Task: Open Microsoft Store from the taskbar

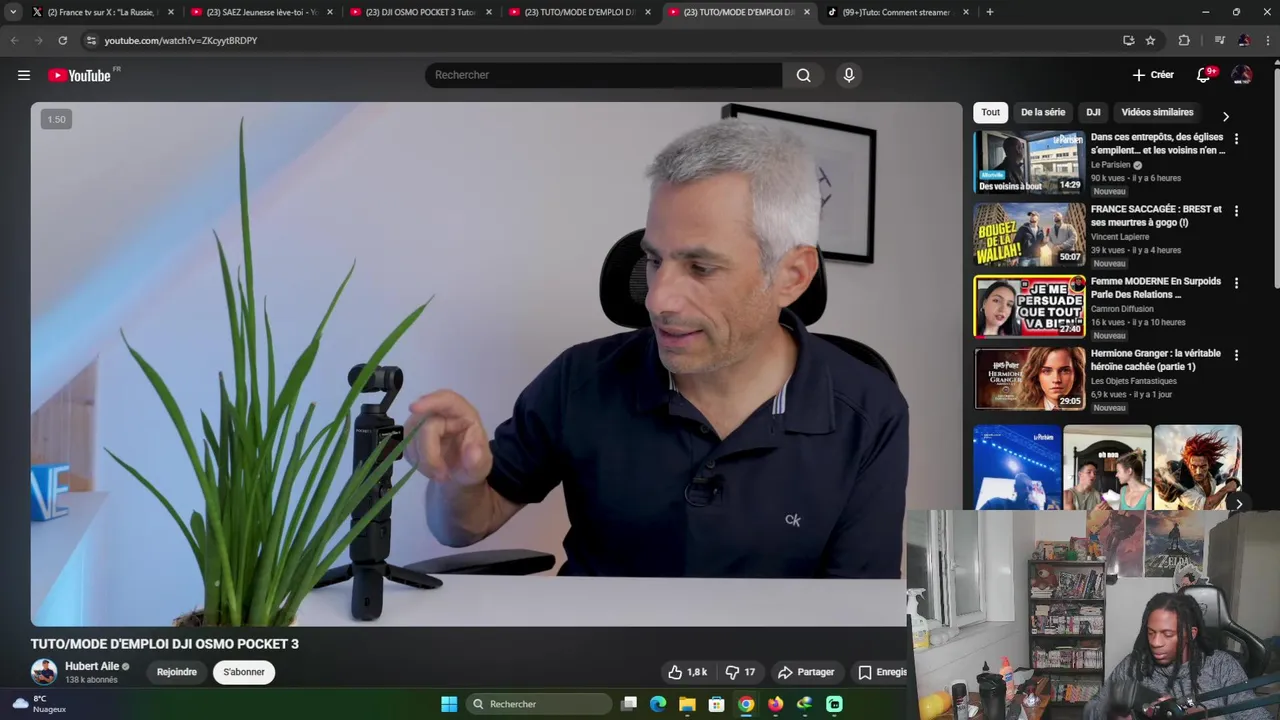Action: (716, 704)
